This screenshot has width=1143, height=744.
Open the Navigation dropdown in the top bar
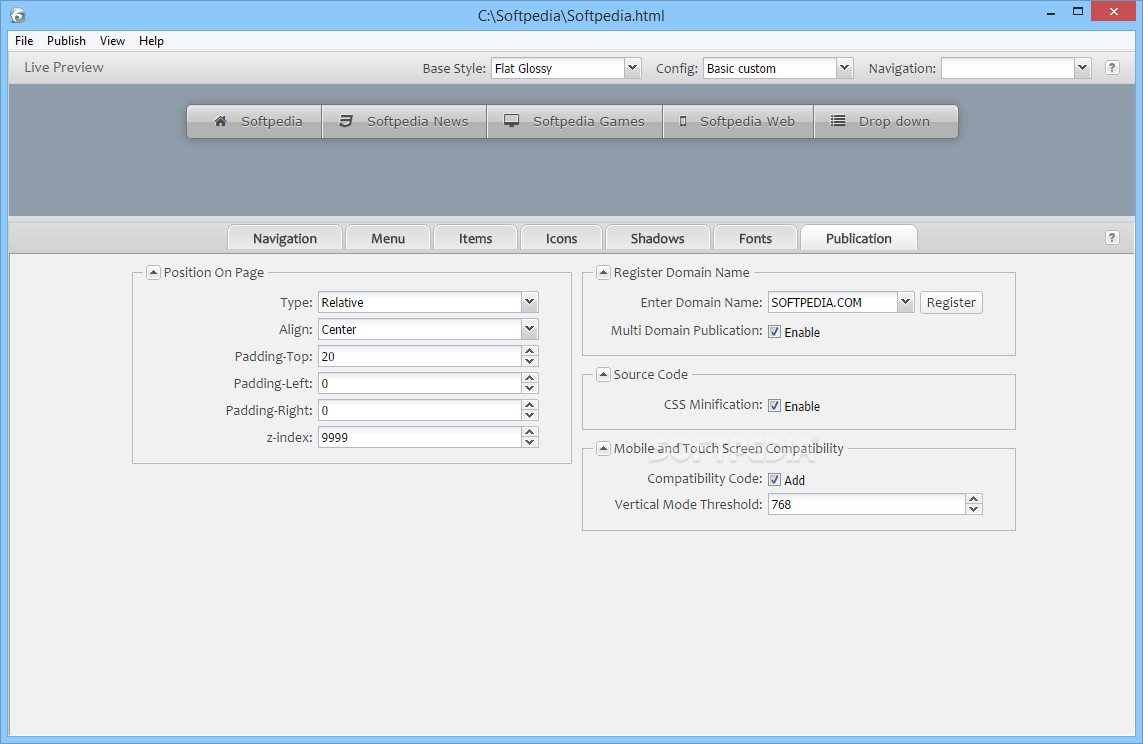click(1082, 68)
